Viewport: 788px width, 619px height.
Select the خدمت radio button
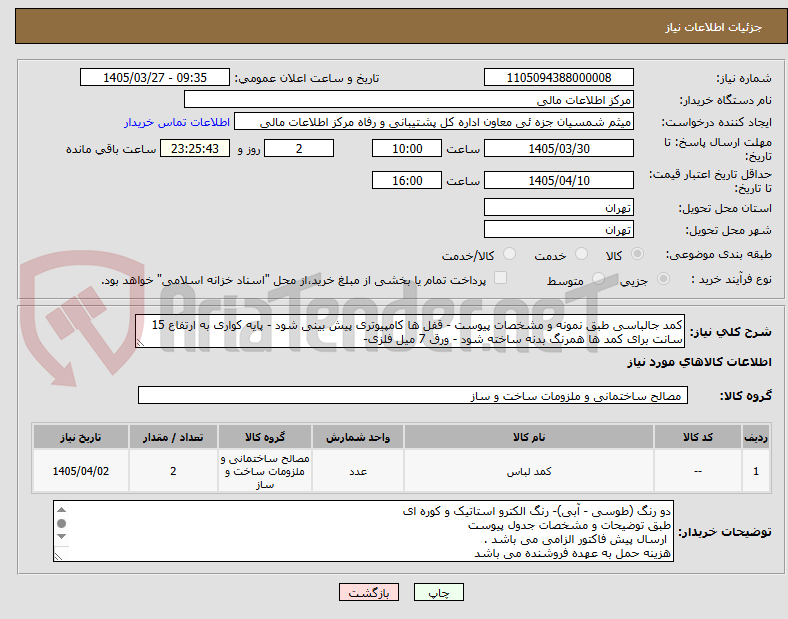[581, 254]
